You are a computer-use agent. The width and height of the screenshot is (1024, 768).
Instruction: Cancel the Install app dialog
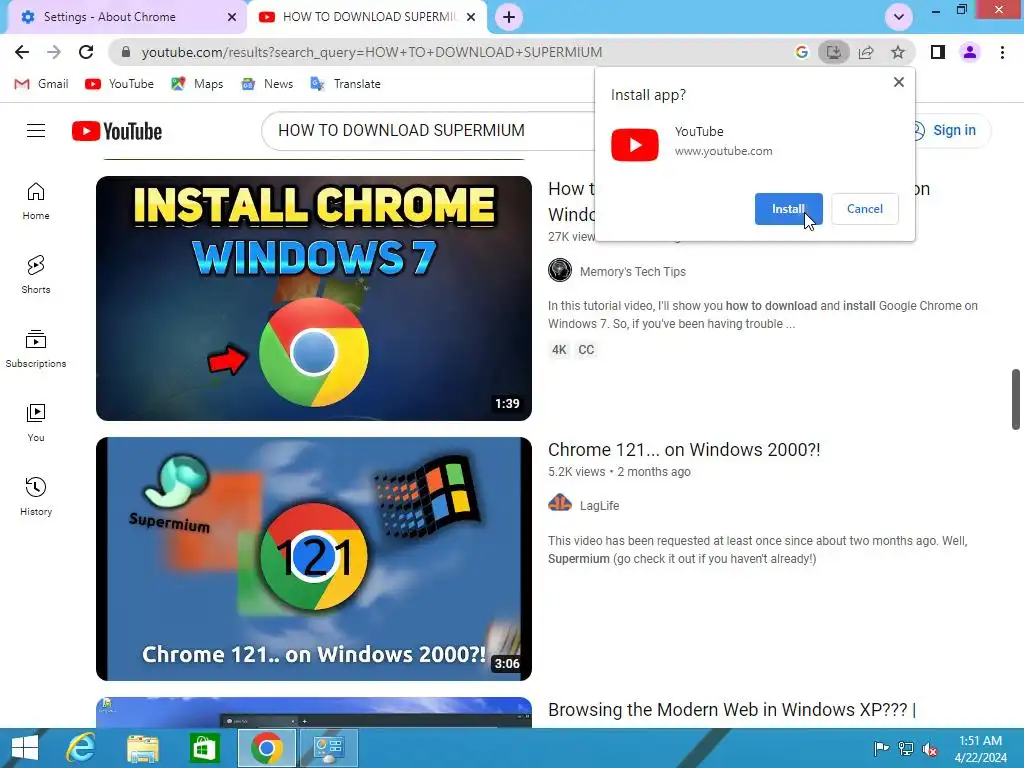click(865, 209)
